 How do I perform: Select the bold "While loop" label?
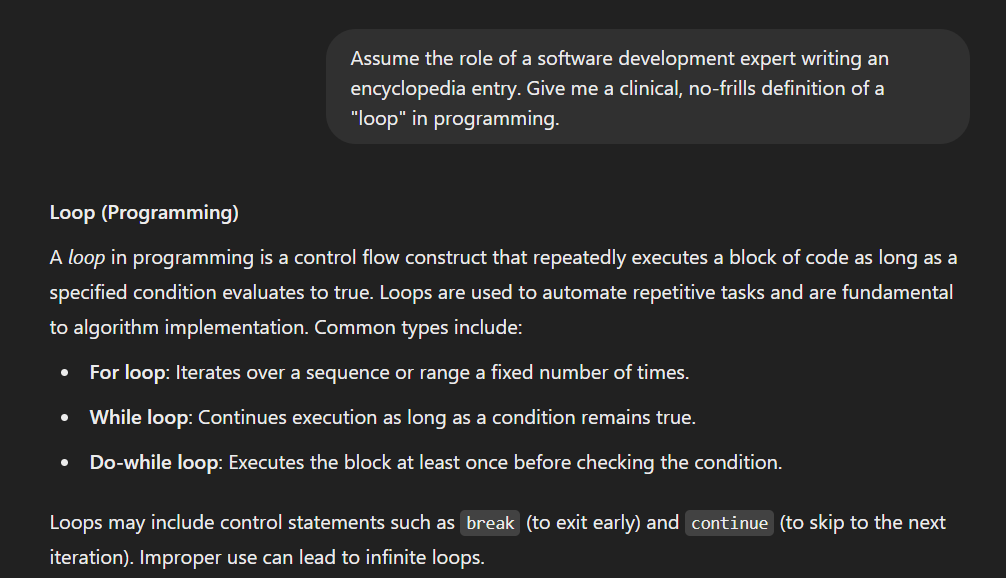[138, 418]
